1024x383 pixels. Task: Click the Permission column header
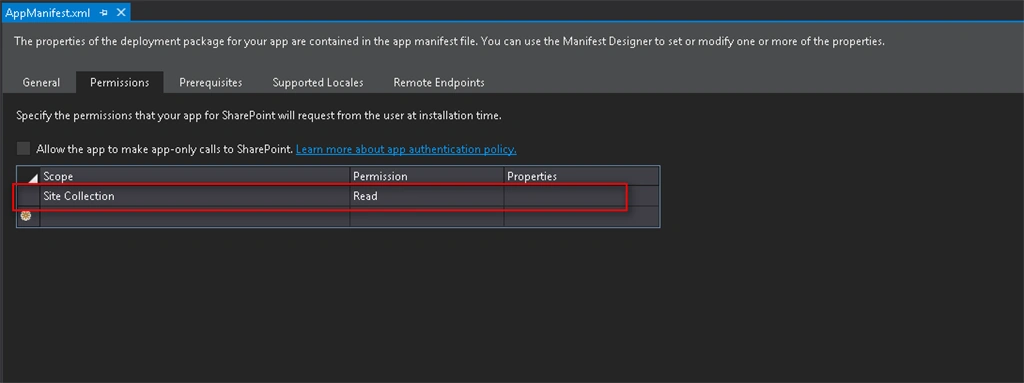[427, 176]
